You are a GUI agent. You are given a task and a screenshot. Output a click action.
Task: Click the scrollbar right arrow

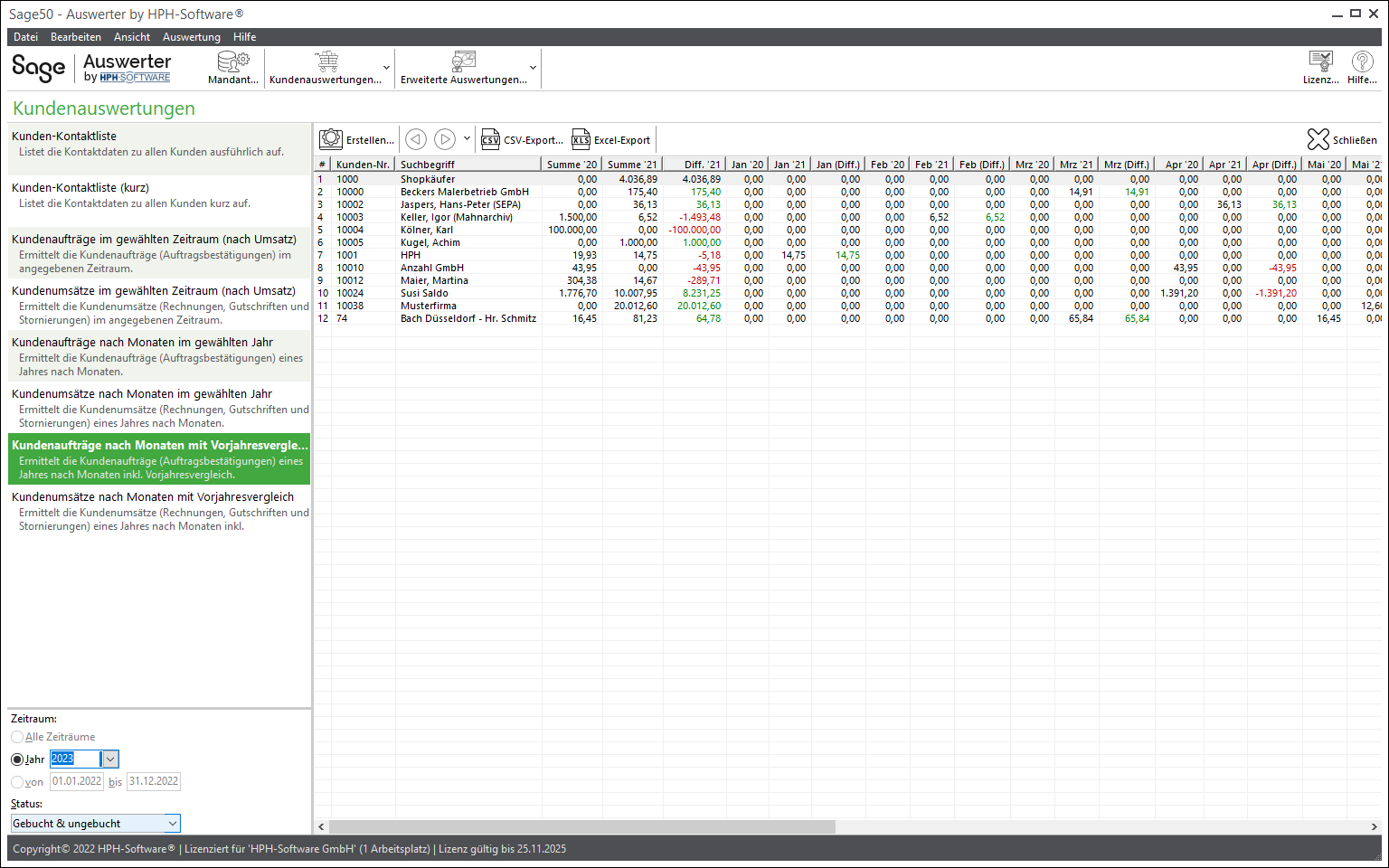1374,826
